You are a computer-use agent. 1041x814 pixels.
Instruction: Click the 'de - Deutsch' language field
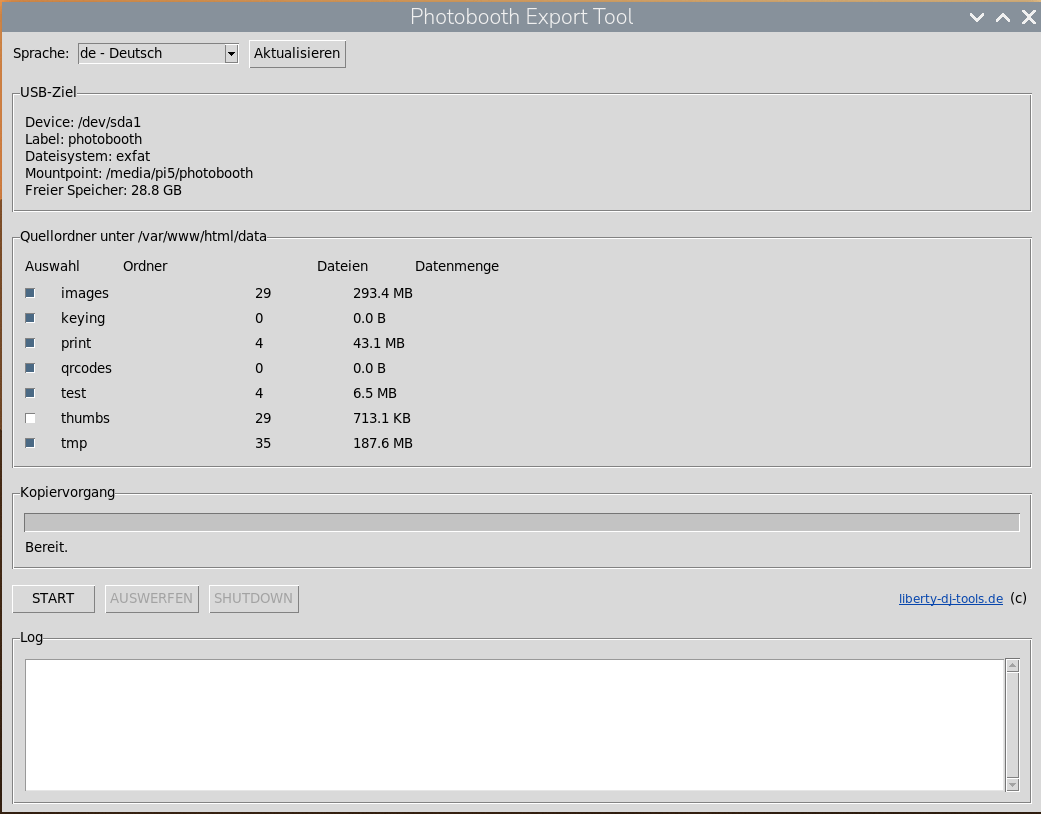pyautogui.click(x=150, y=54)
